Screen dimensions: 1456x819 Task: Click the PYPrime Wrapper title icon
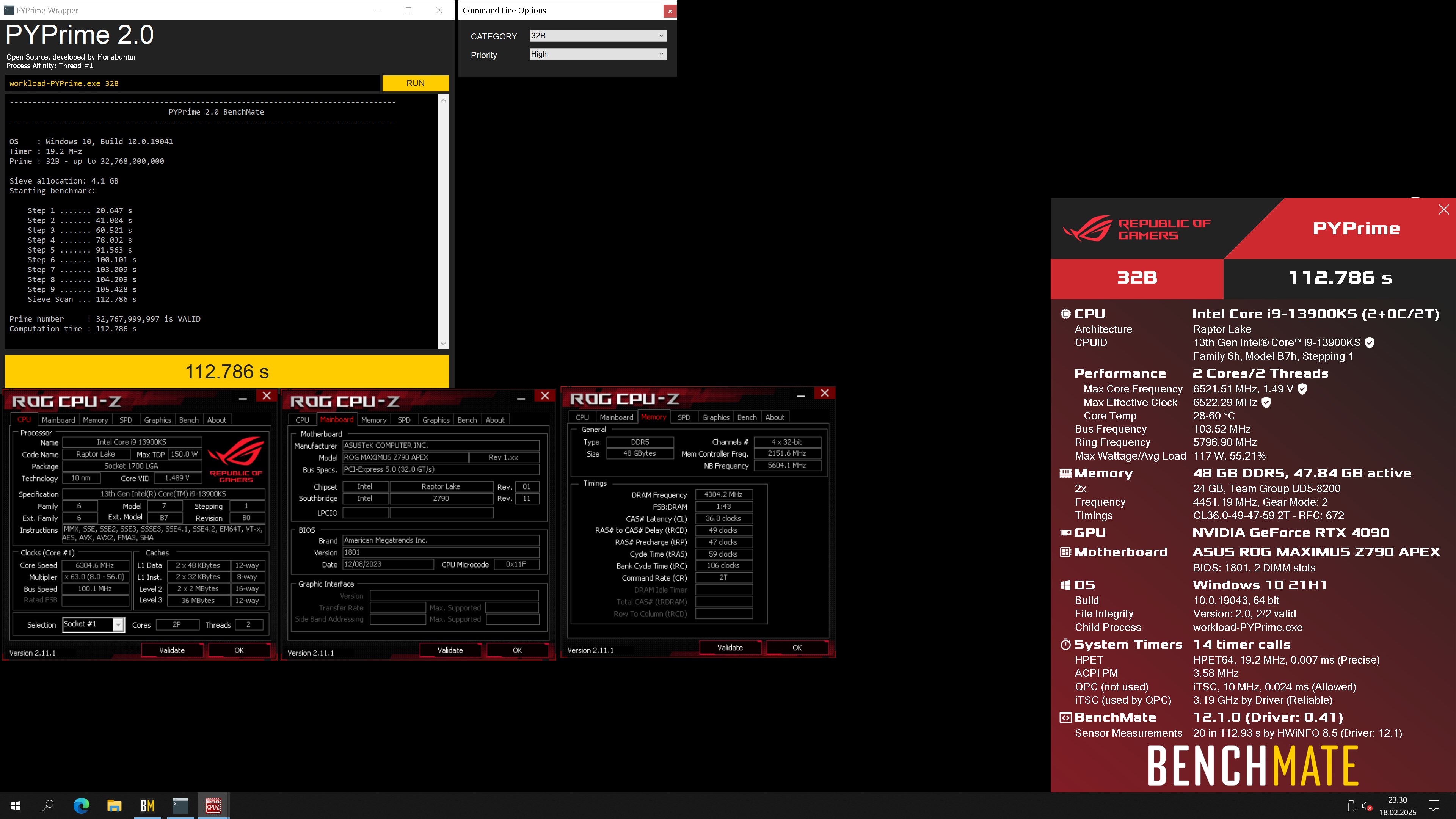9,10
